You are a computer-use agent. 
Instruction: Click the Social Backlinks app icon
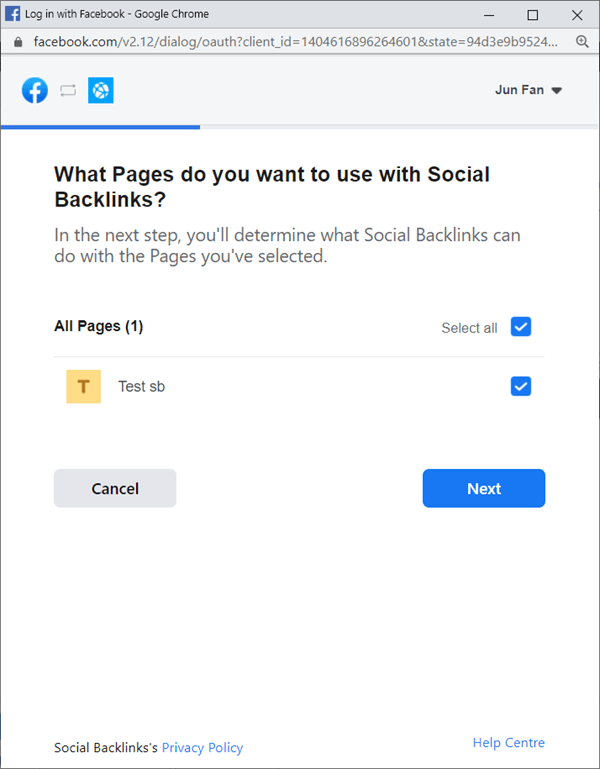[x=100, y=91]
